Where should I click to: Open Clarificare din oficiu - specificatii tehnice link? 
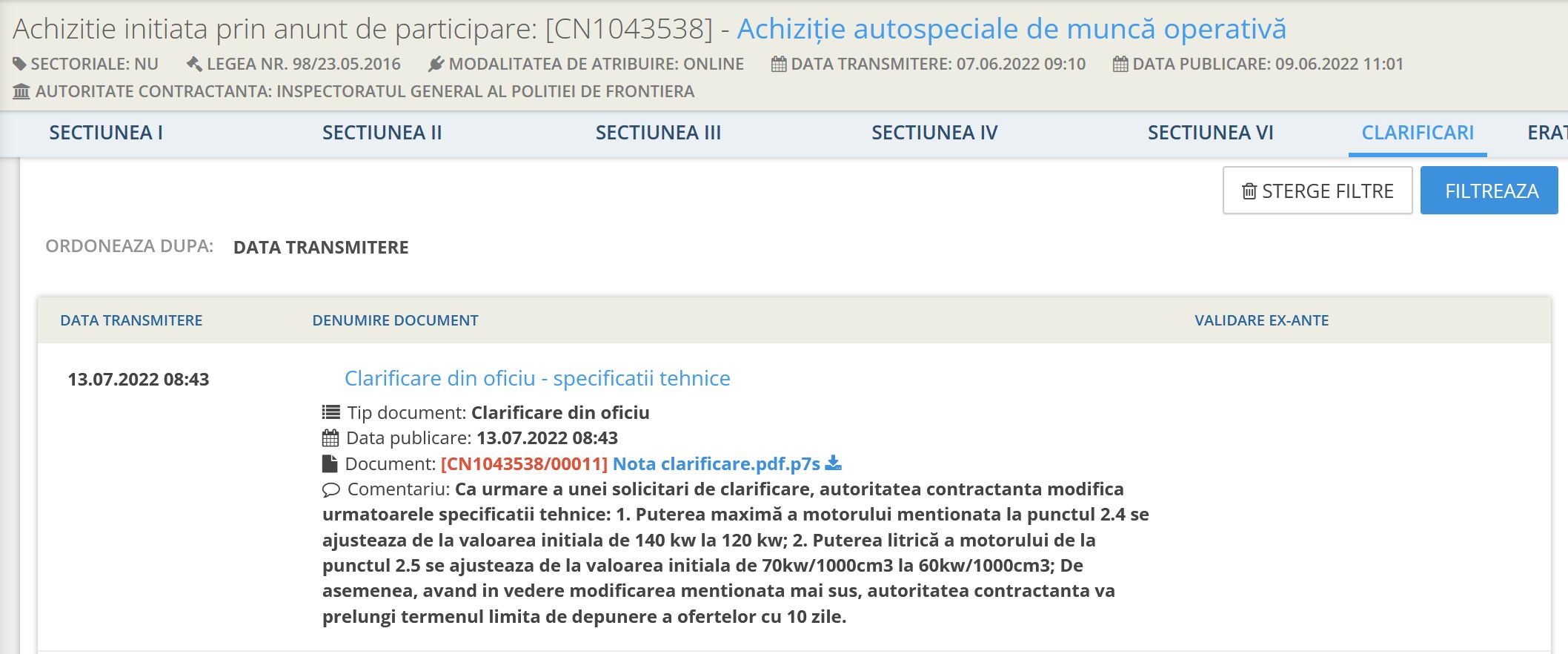tap(537, 378)
